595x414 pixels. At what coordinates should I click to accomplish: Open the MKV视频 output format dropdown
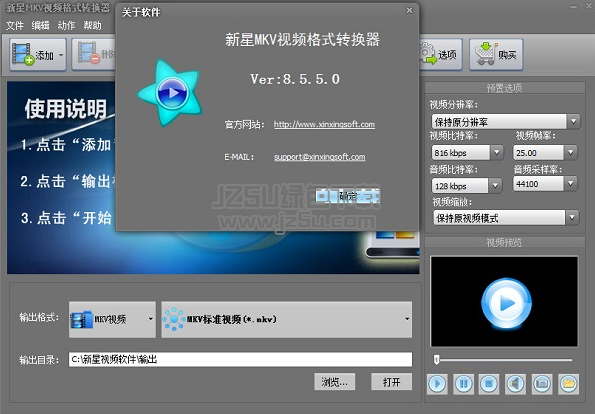tap(112, 320)
